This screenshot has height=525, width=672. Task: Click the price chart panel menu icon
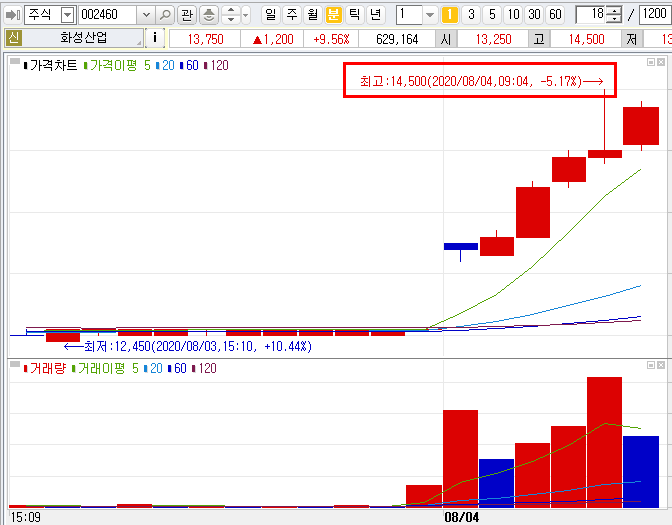(x=15, y=61)
